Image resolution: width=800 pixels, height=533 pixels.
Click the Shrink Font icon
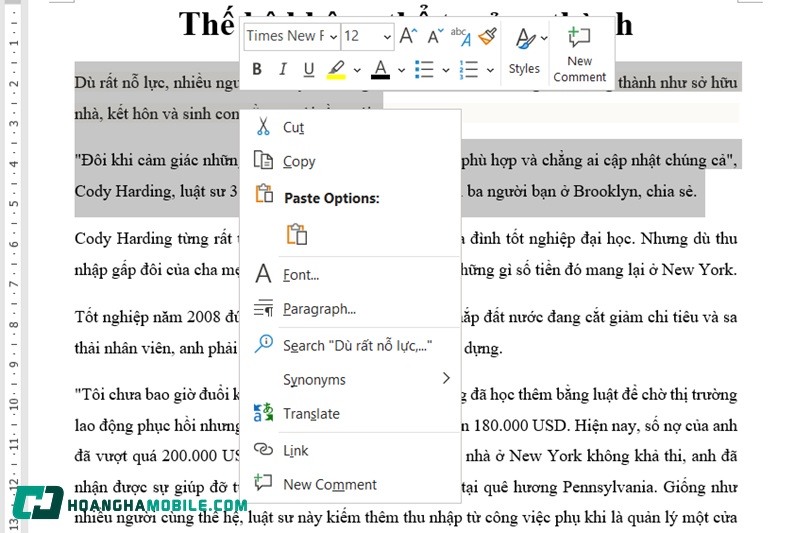435,36
